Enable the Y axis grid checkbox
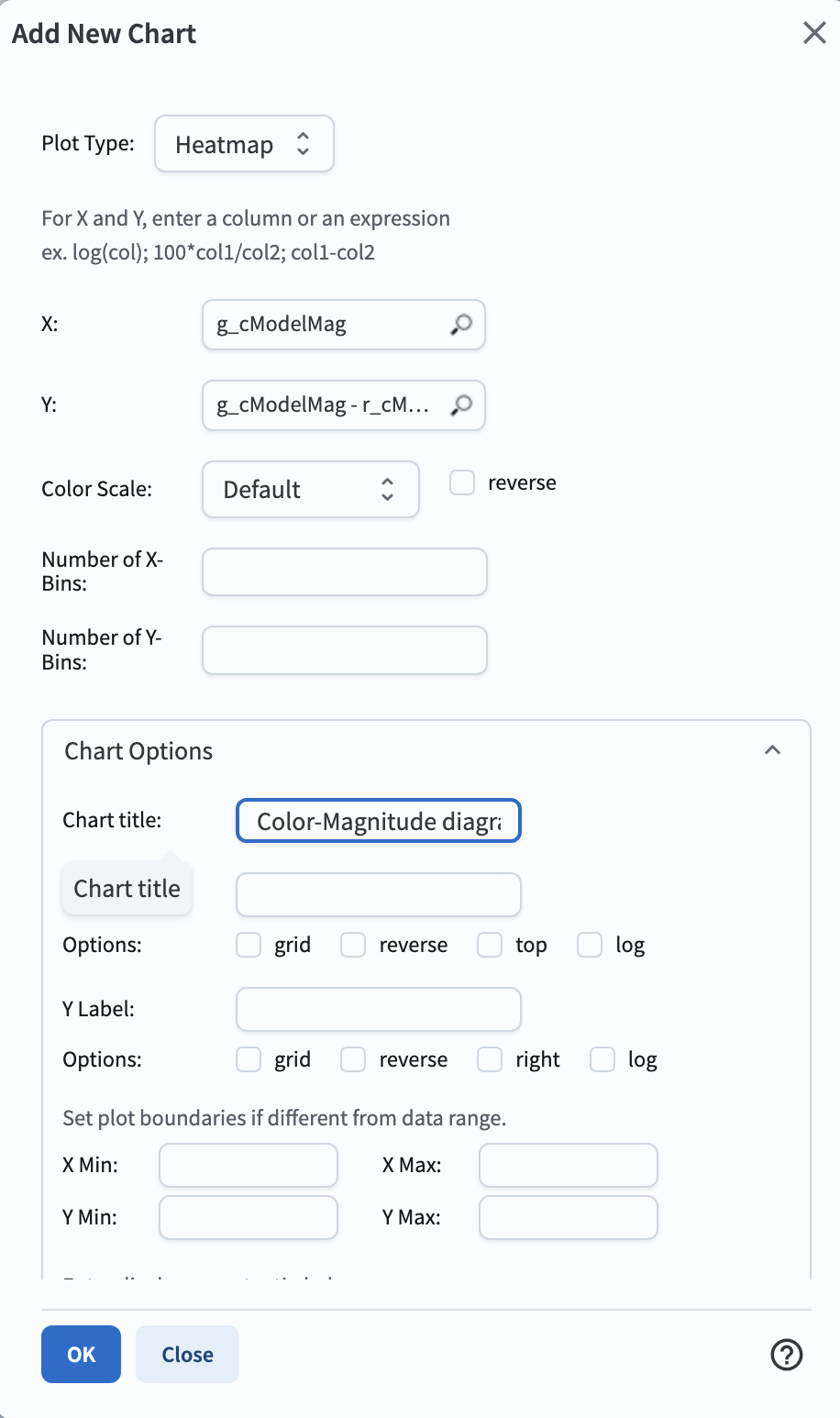840x1418 pixels. point(249,1059)
